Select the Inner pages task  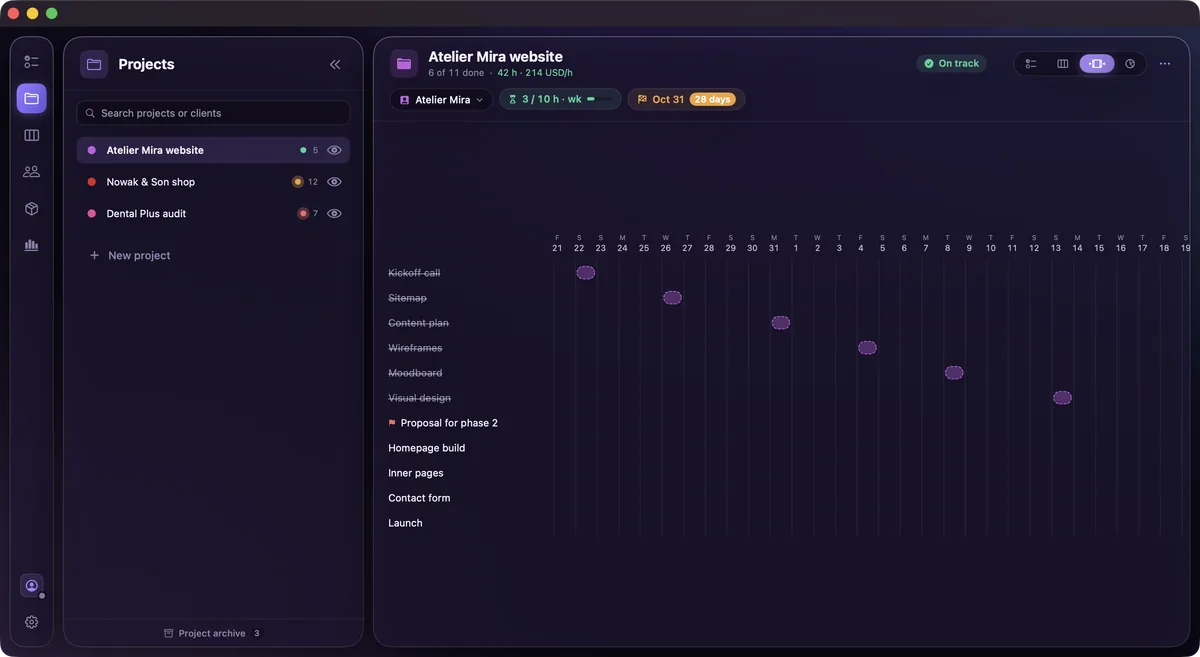pos(416,473)
